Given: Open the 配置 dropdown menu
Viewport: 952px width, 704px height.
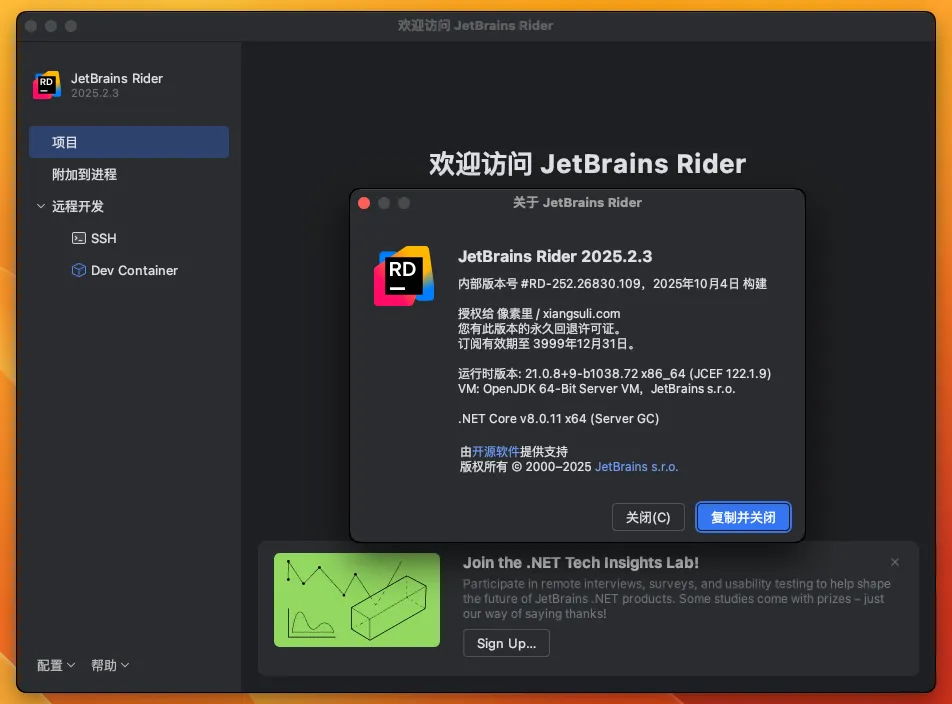Looking at the screenshot, I should tap(56, 665).
